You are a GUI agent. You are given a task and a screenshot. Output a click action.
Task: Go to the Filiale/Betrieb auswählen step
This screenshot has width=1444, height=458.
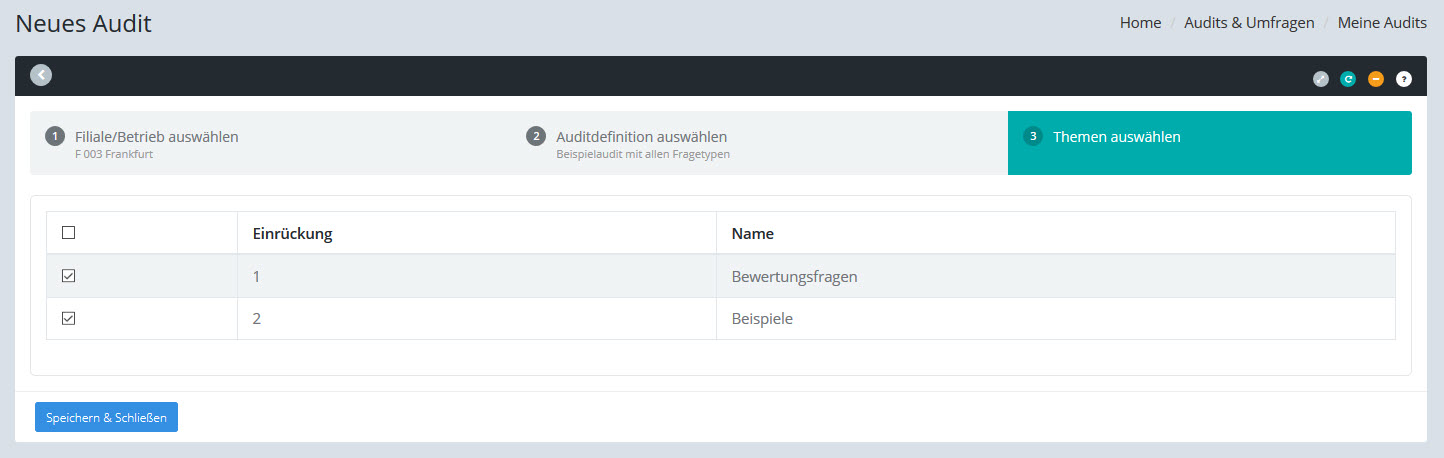pyautogui.click(x=156, y=137)
